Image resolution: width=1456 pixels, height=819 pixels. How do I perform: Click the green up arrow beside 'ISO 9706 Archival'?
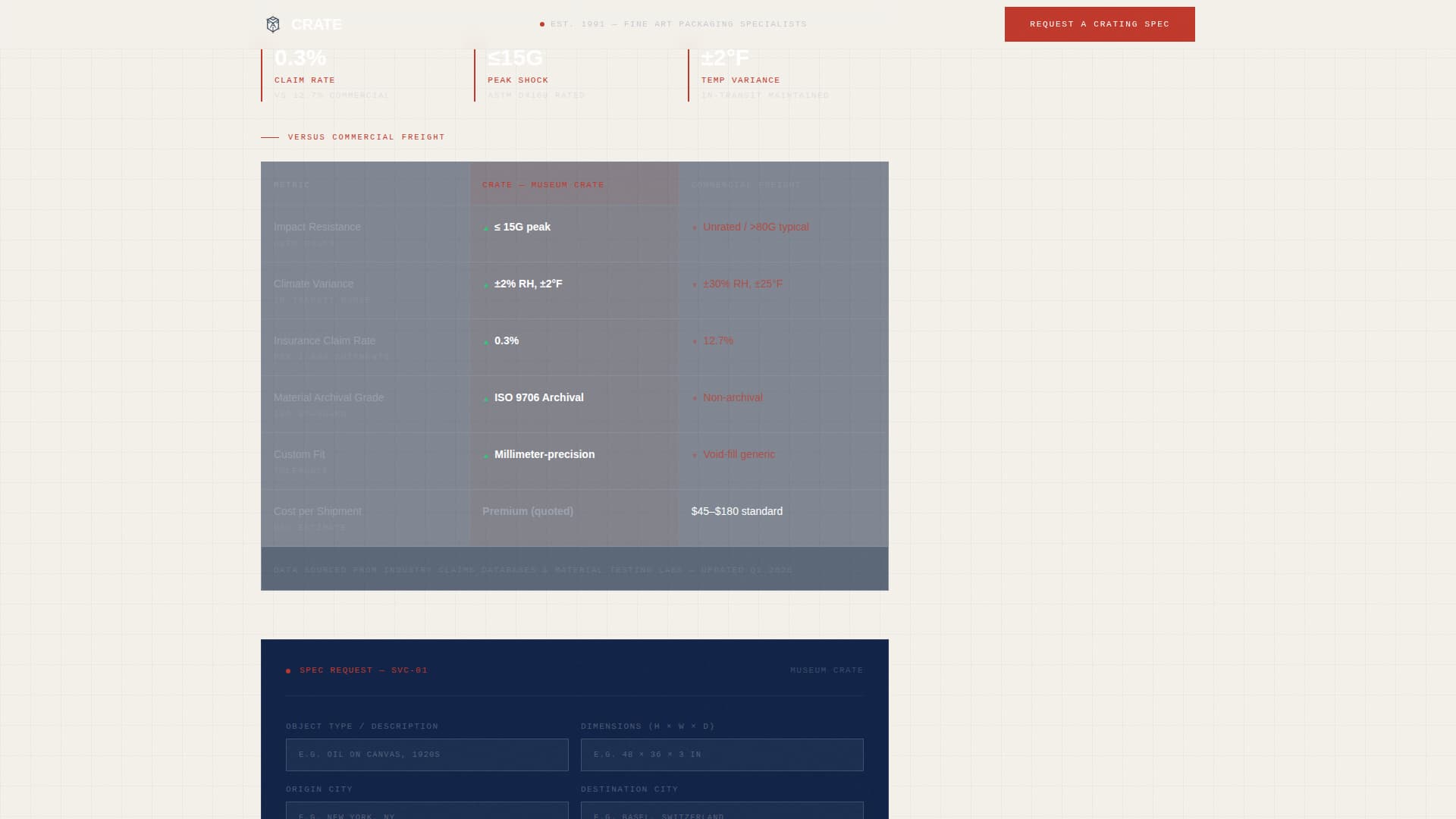[x=486, y=398]
